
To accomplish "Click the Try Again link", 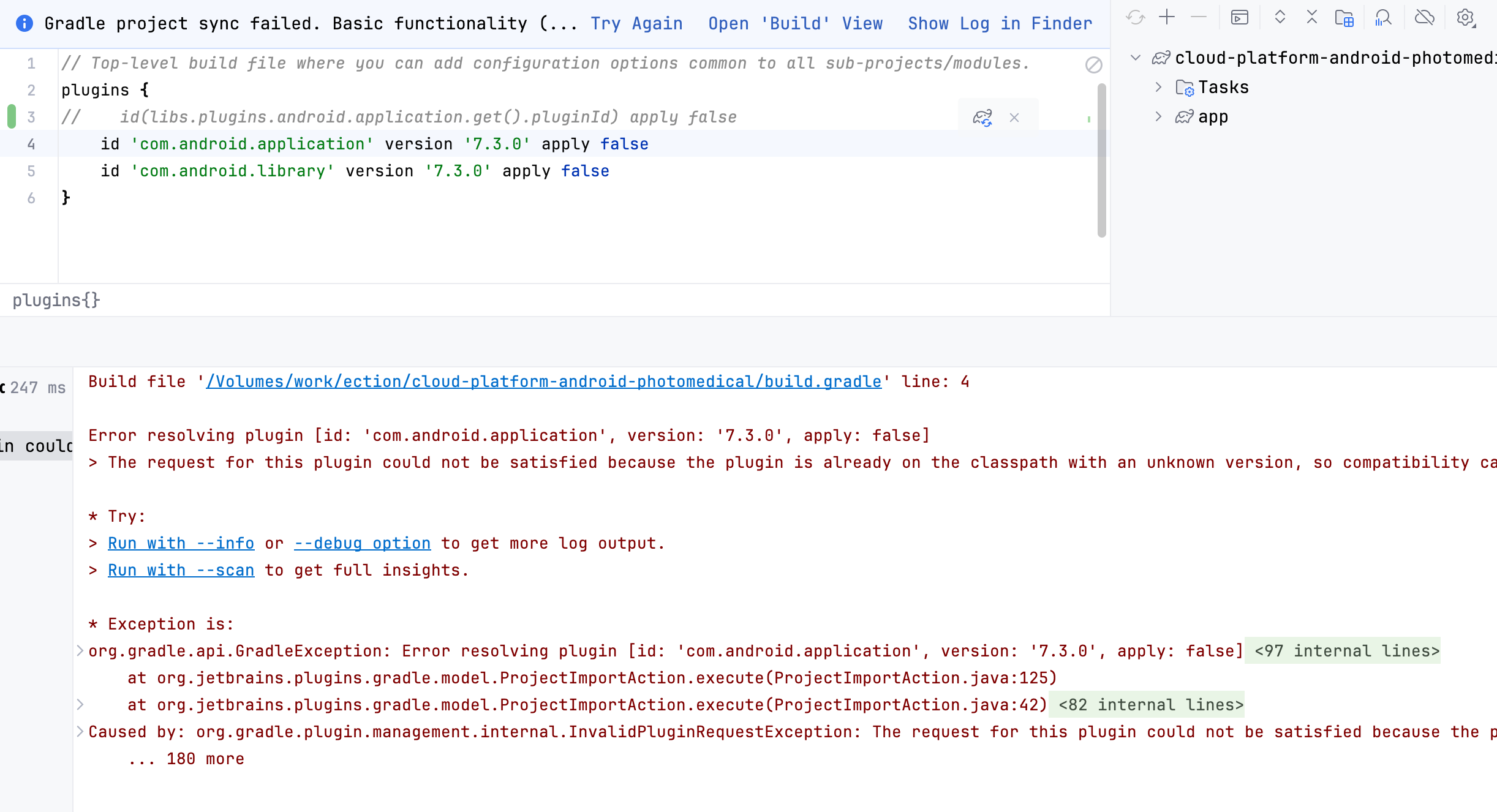I will point(636,24).
